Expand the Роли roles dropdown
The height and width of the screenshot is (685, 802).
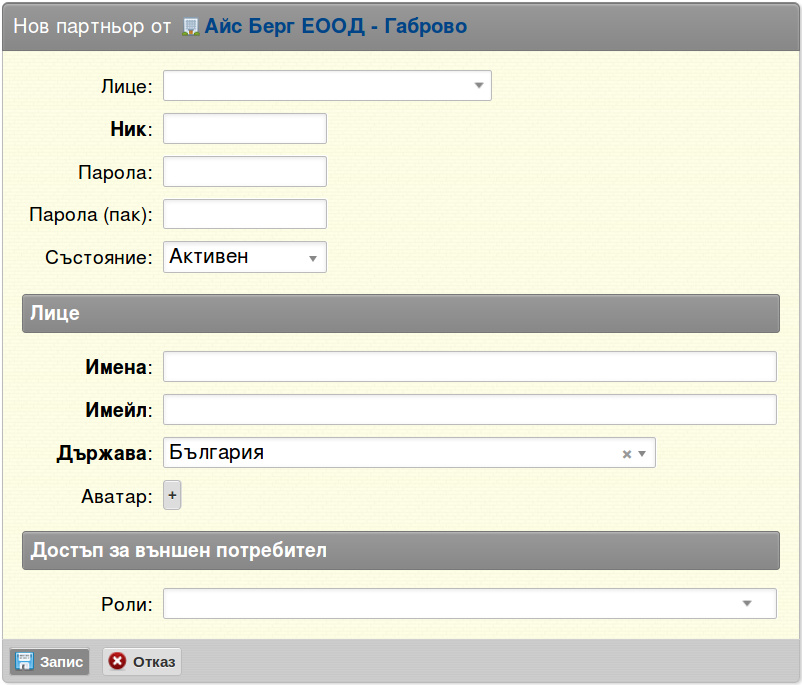pos(470,604)
